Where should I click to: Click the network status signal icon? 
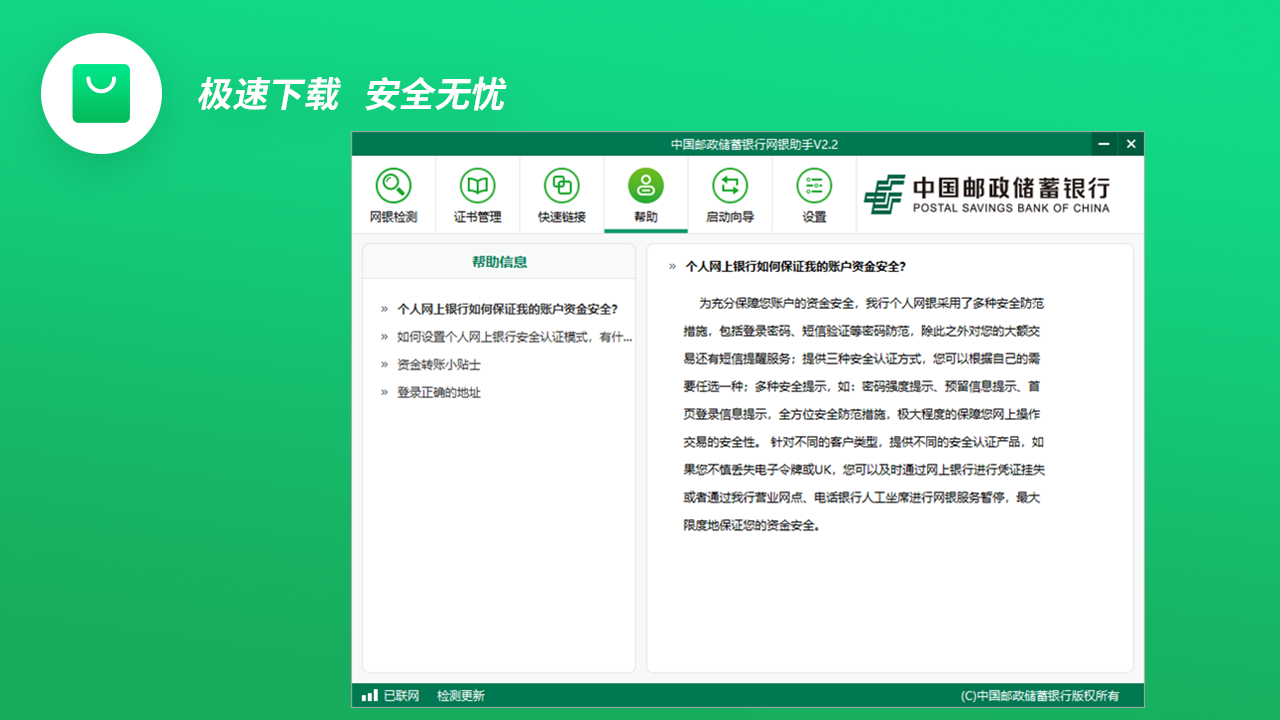tap(368, 695)
